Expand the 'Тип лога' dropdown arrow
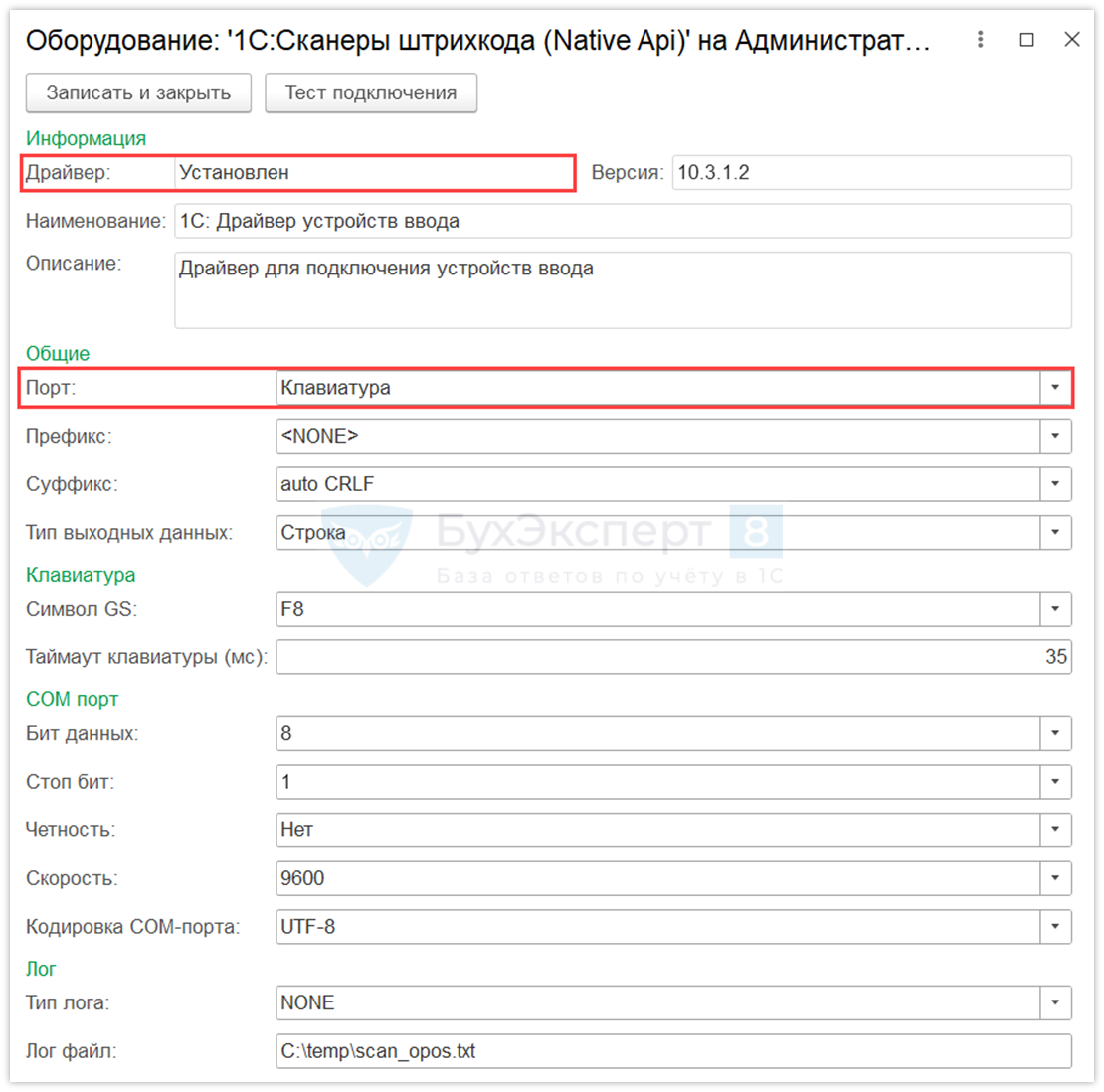This screenshot has height=1092, width=1104. point(1055,1002)
